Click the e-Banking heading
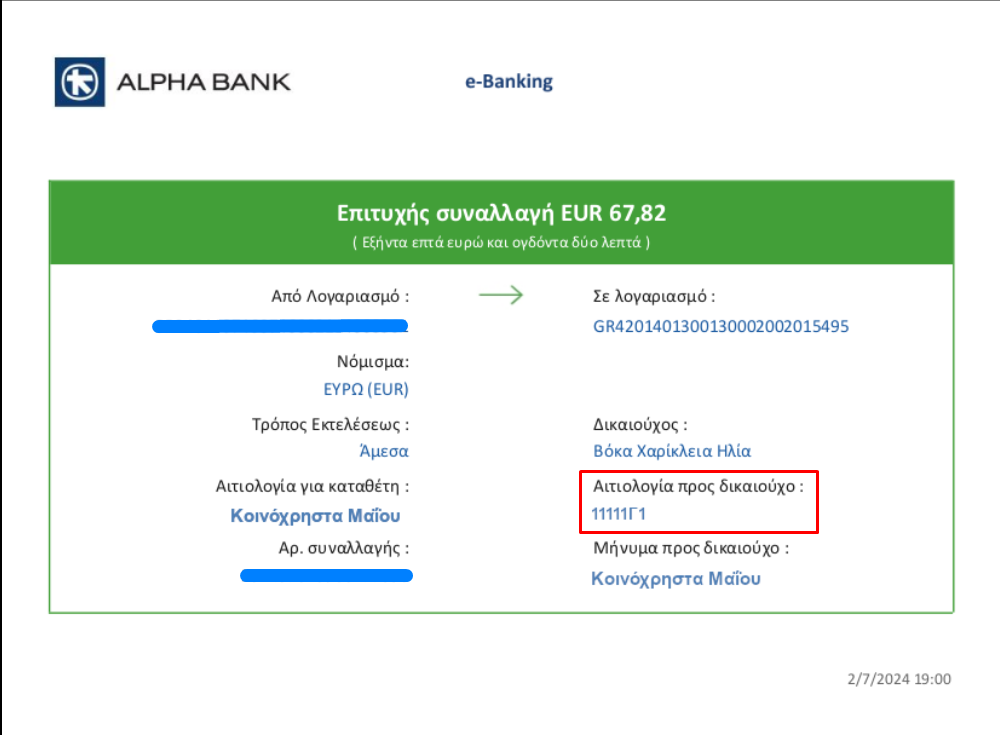The image size is (1000, 735). click(x=509, y=82)
